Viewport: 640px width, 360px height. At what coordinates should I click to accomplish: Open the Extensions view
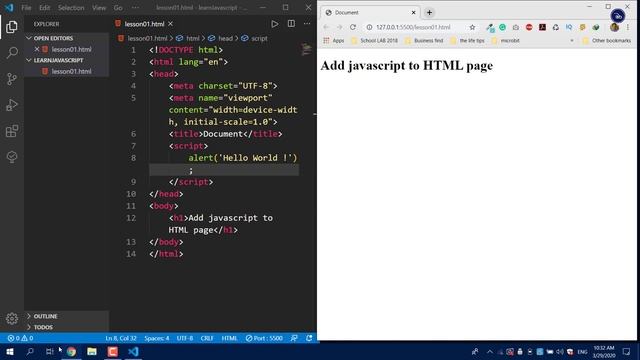tap(12, 131)
